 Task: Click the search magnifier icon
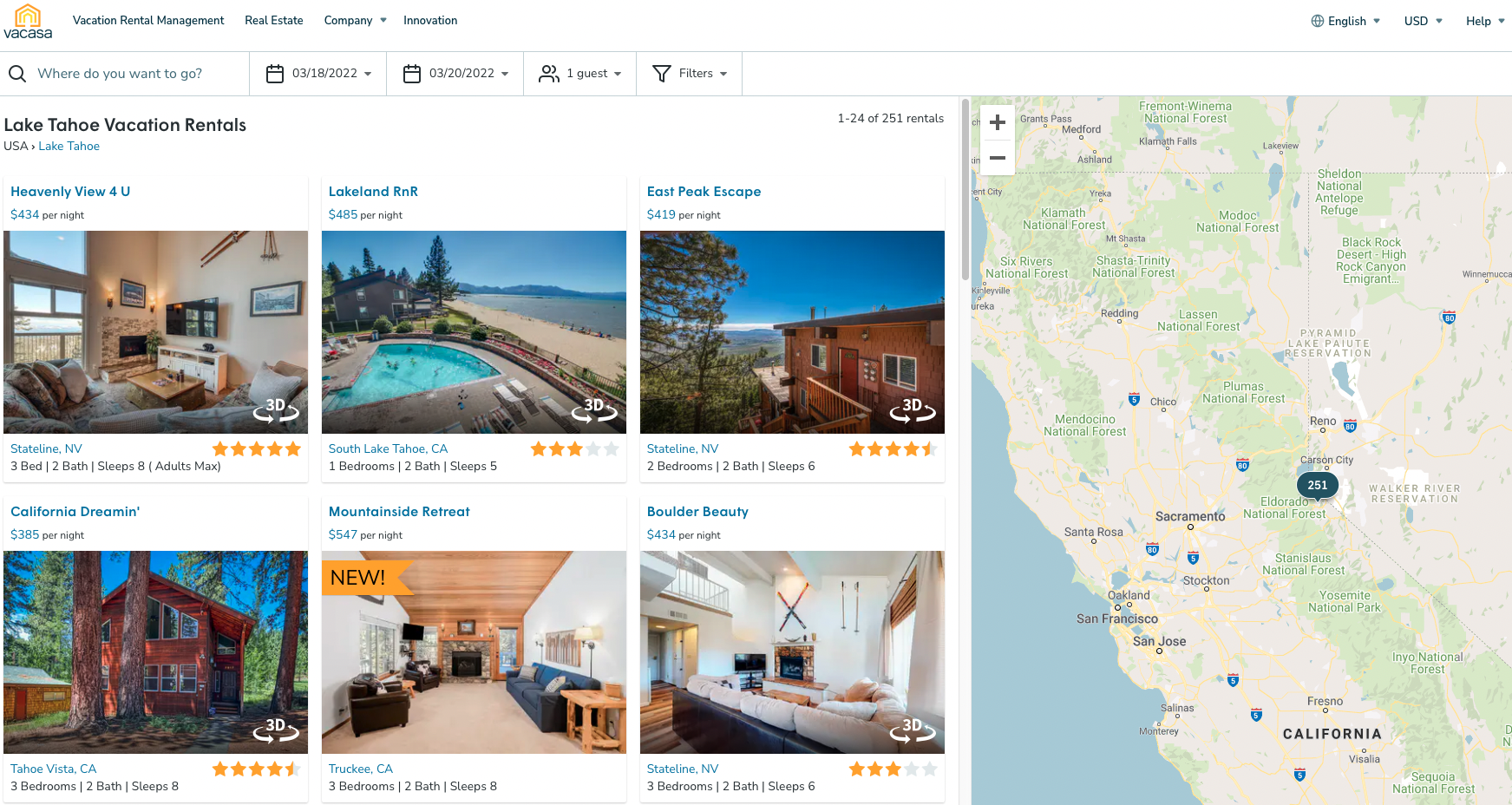[17, 74]
